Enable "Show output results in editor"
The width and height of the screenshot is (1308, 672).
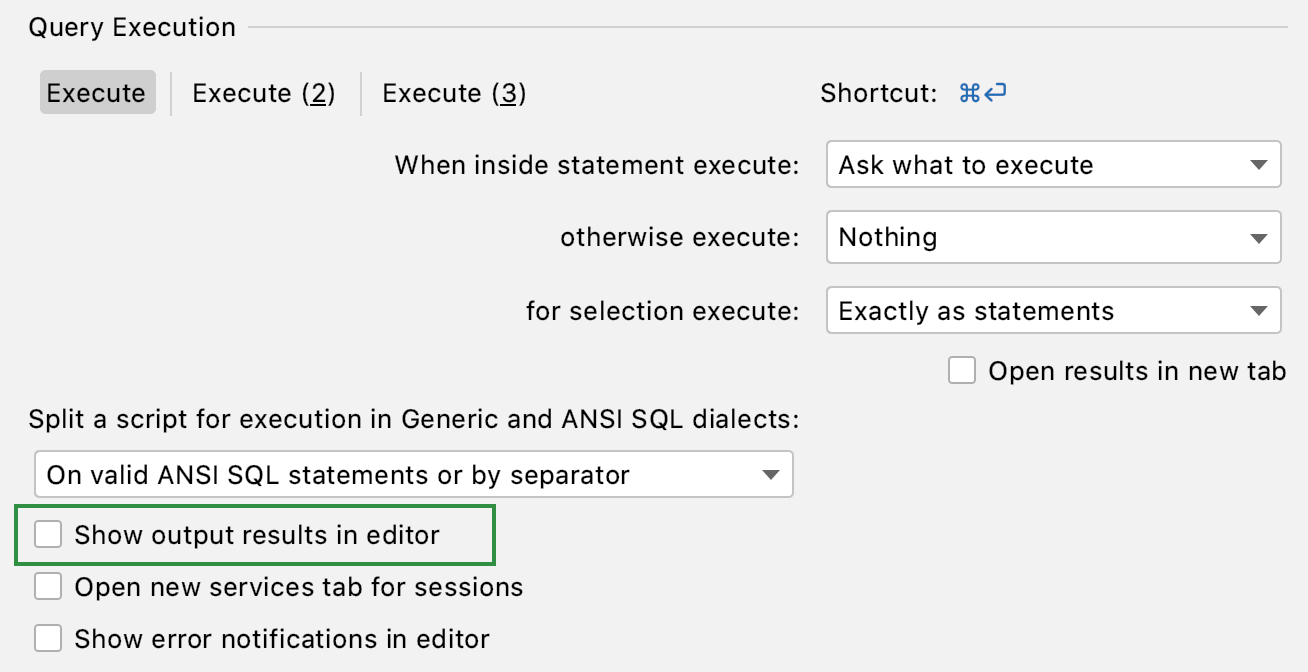click(x=48, y=534)
